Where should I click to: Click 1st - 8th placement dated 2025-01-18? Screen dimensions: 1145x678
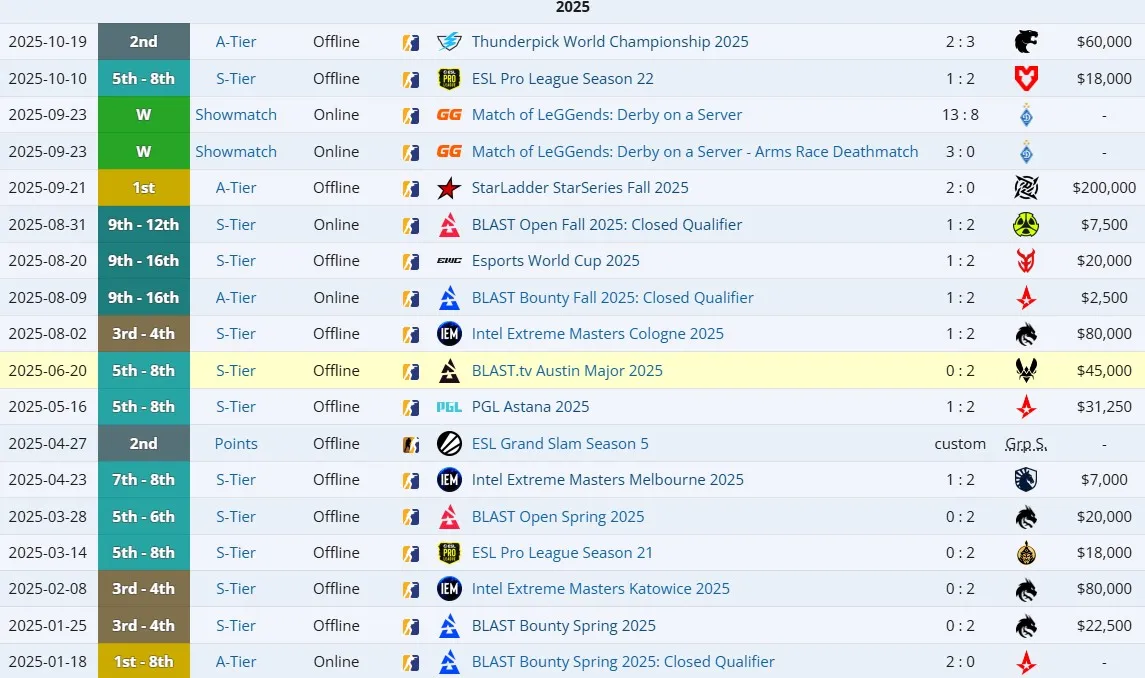coord(144,661)
